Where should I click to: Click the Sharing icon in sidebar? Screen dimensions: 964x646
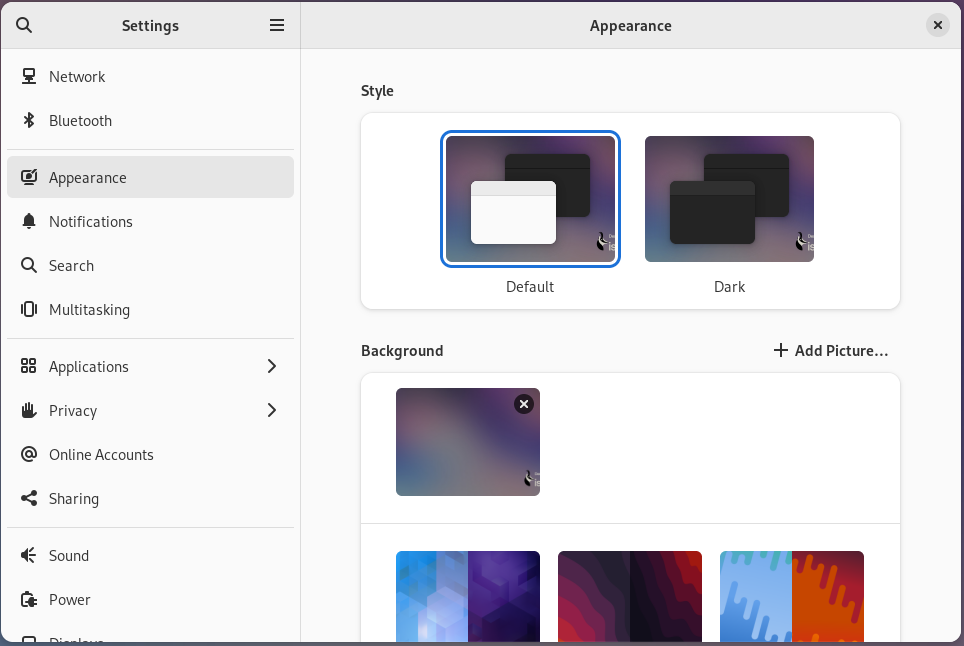[x=29, y=499]
